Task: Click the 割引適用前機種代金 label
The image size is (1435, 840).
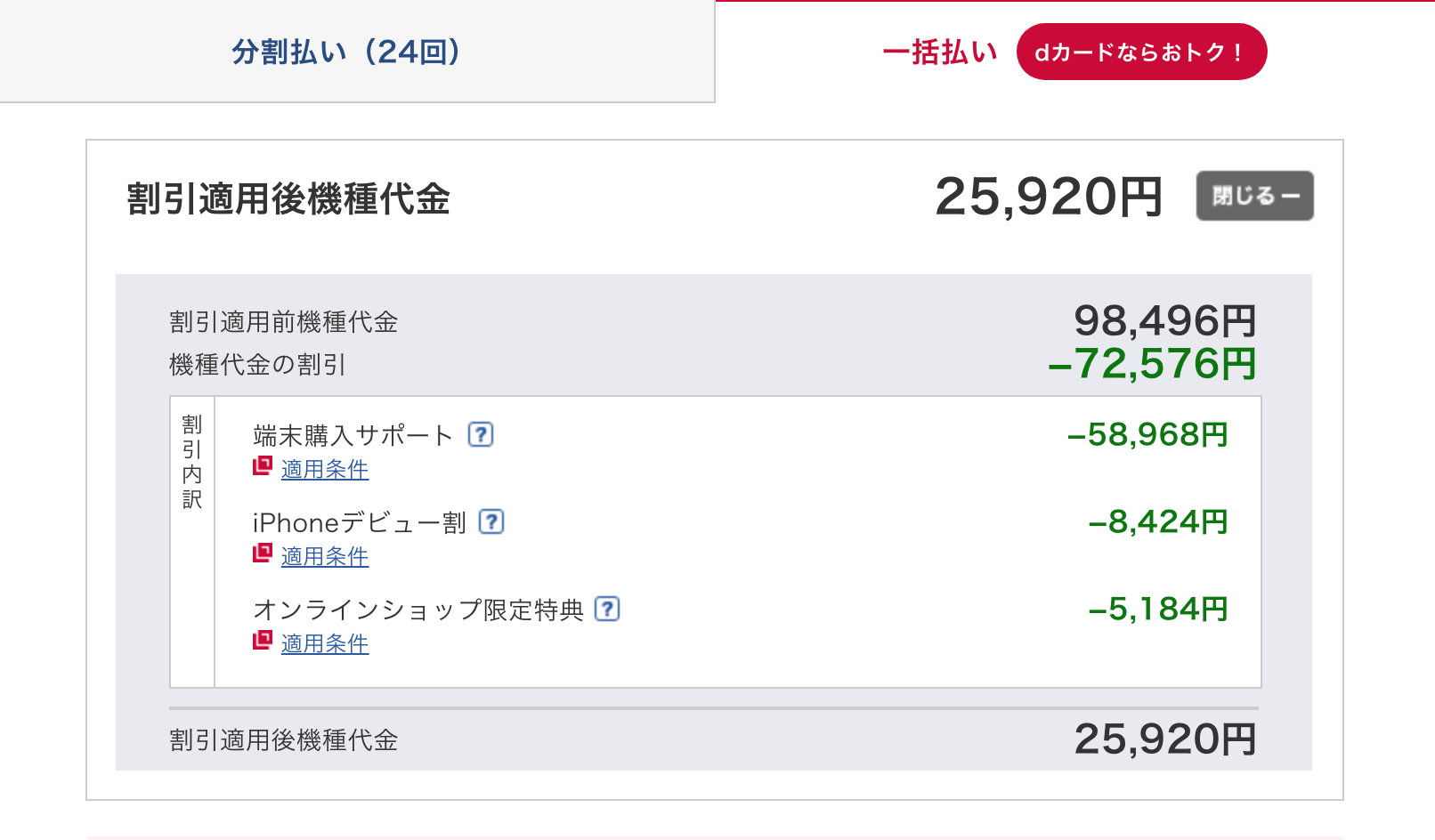Action: pos(284,322)
